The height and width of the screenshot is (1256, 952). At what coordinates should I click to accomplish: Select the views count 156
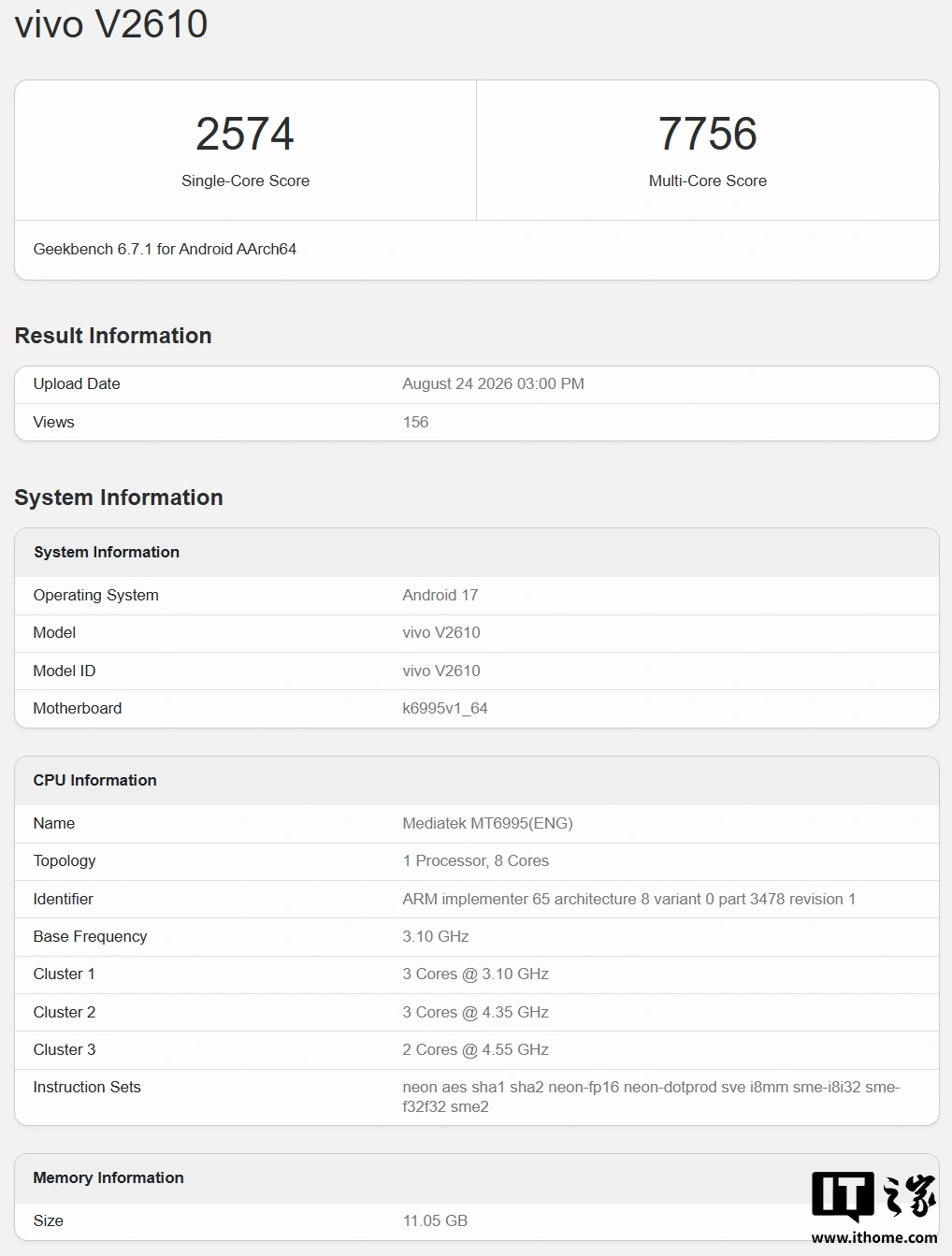tap(415, 422)
